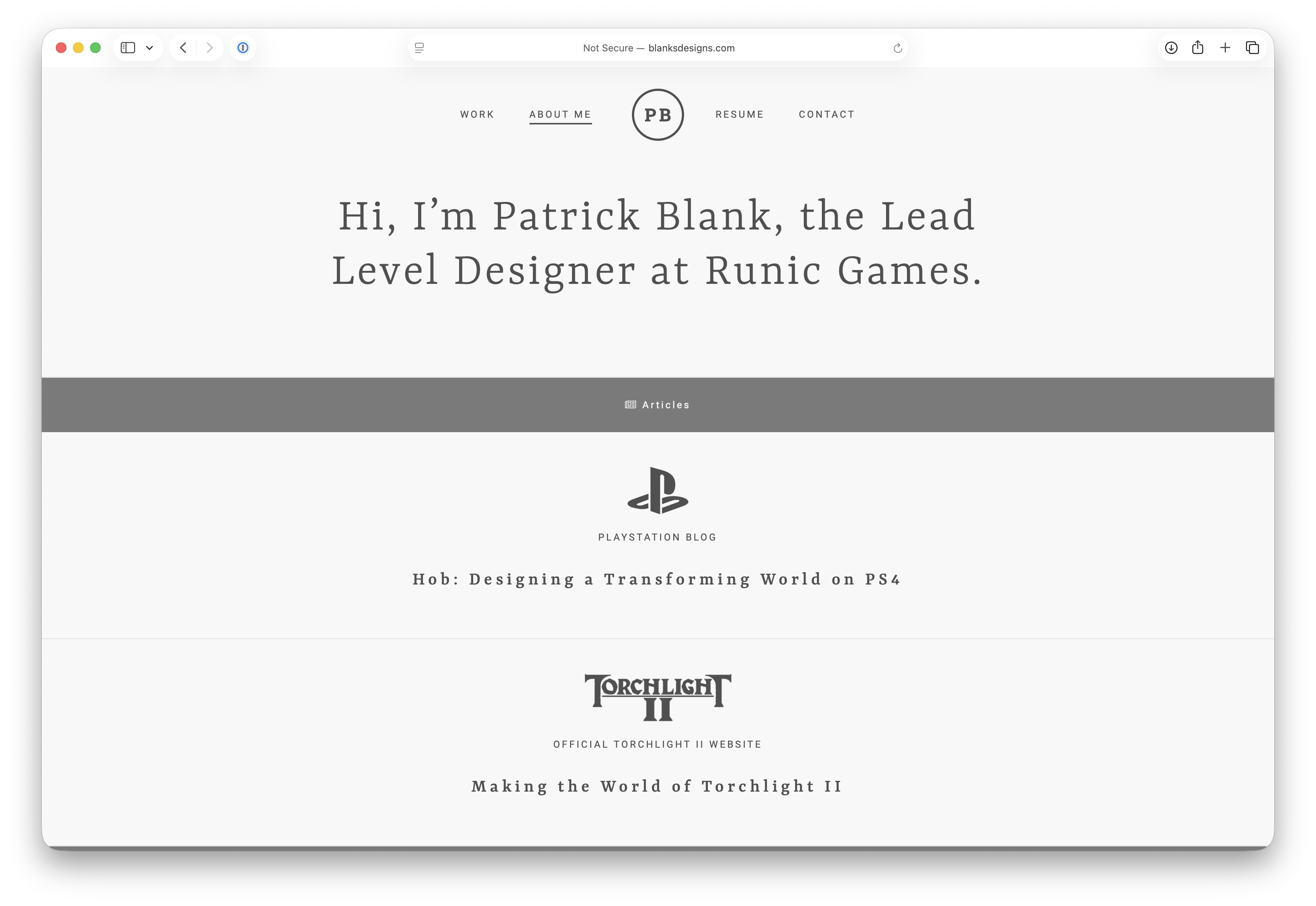Image resolution: width=1316 pixels, height=906 pixels.
Task: Open a new tab with plus icon
Action: tap(1225, 48)
